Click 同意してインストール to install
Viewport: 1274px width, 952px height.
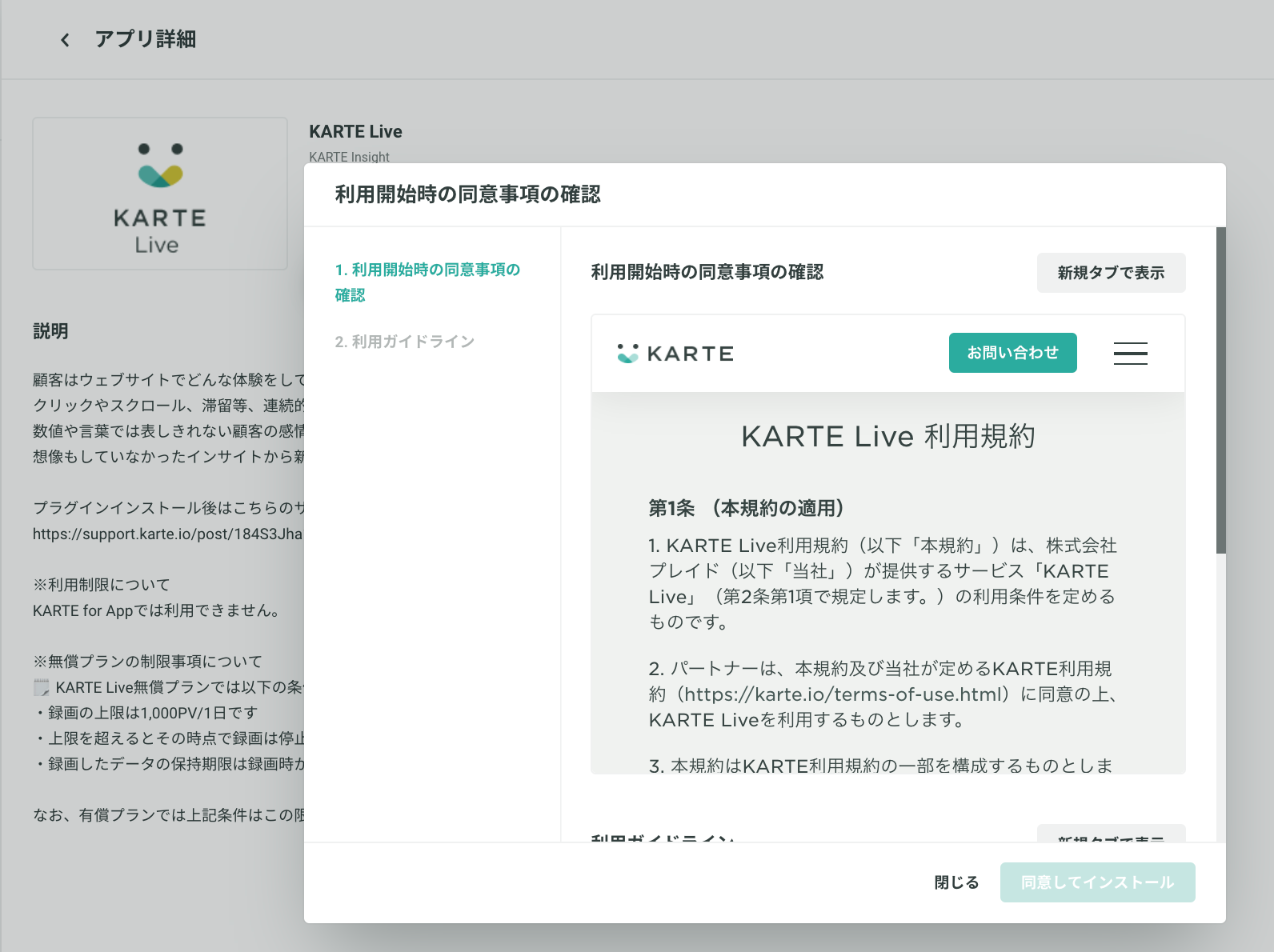pos(1097,882)
